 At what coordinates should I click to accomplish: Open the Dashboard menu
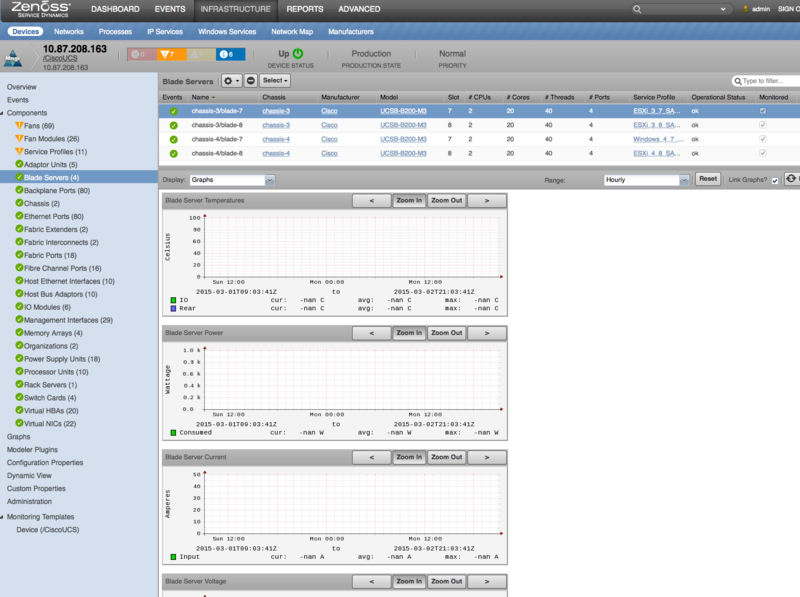tap(115, 9)
